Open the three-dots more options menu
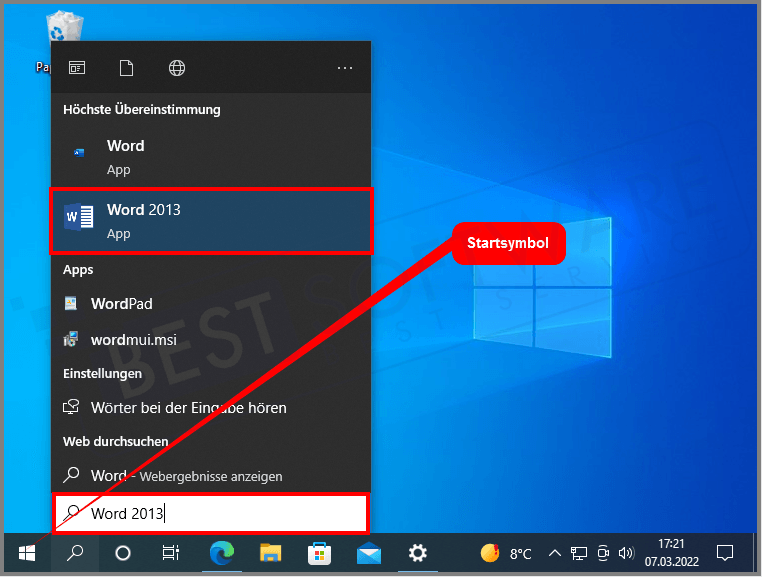 point(345,68)
